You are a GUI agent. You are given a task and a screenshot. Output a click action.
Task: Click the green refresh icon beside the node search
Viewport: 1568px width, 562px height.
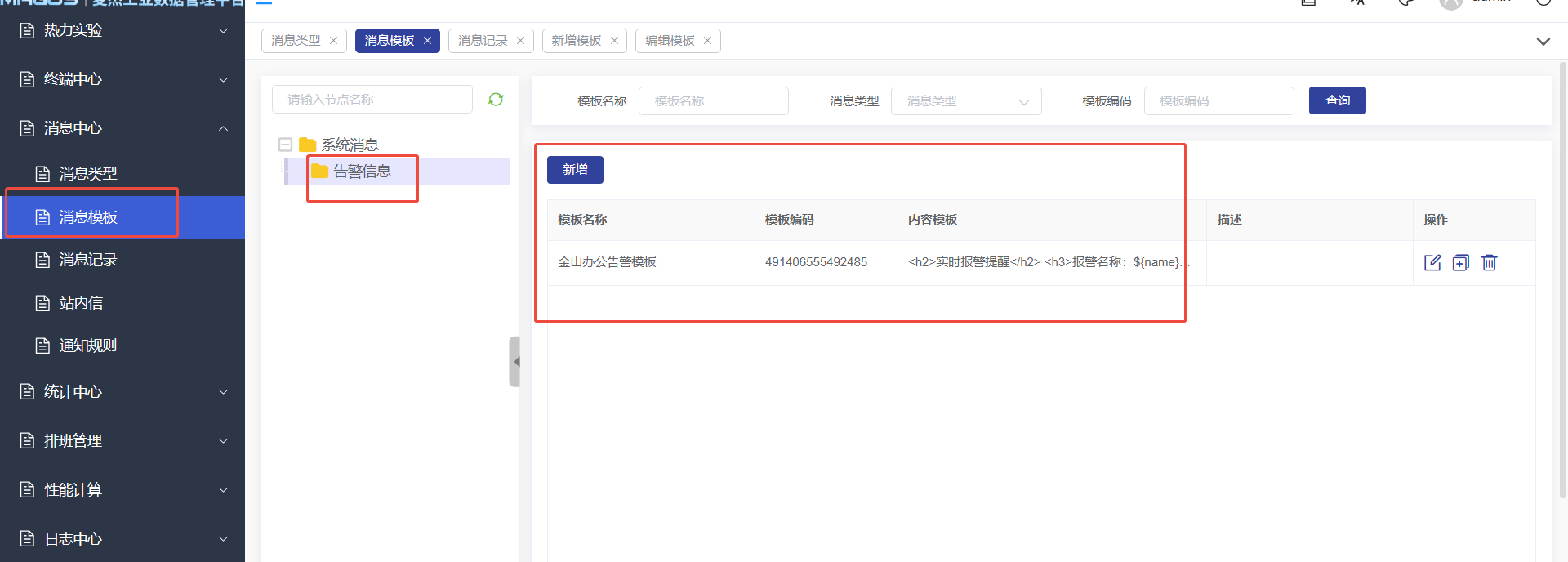(x=496, y=100)
